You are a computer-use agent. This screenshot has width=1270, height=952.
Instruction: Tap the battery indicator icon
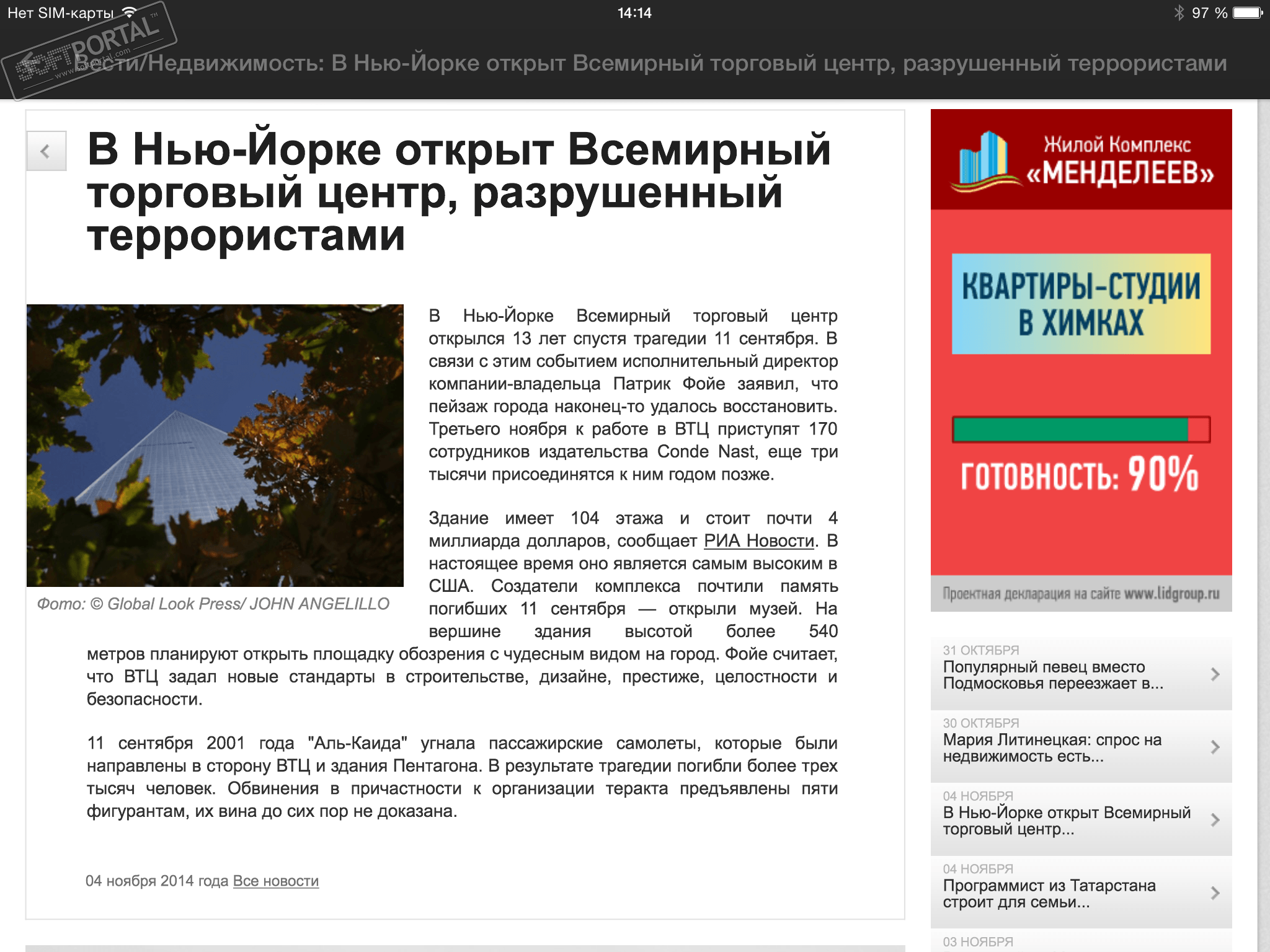[x=1248, y=12]
